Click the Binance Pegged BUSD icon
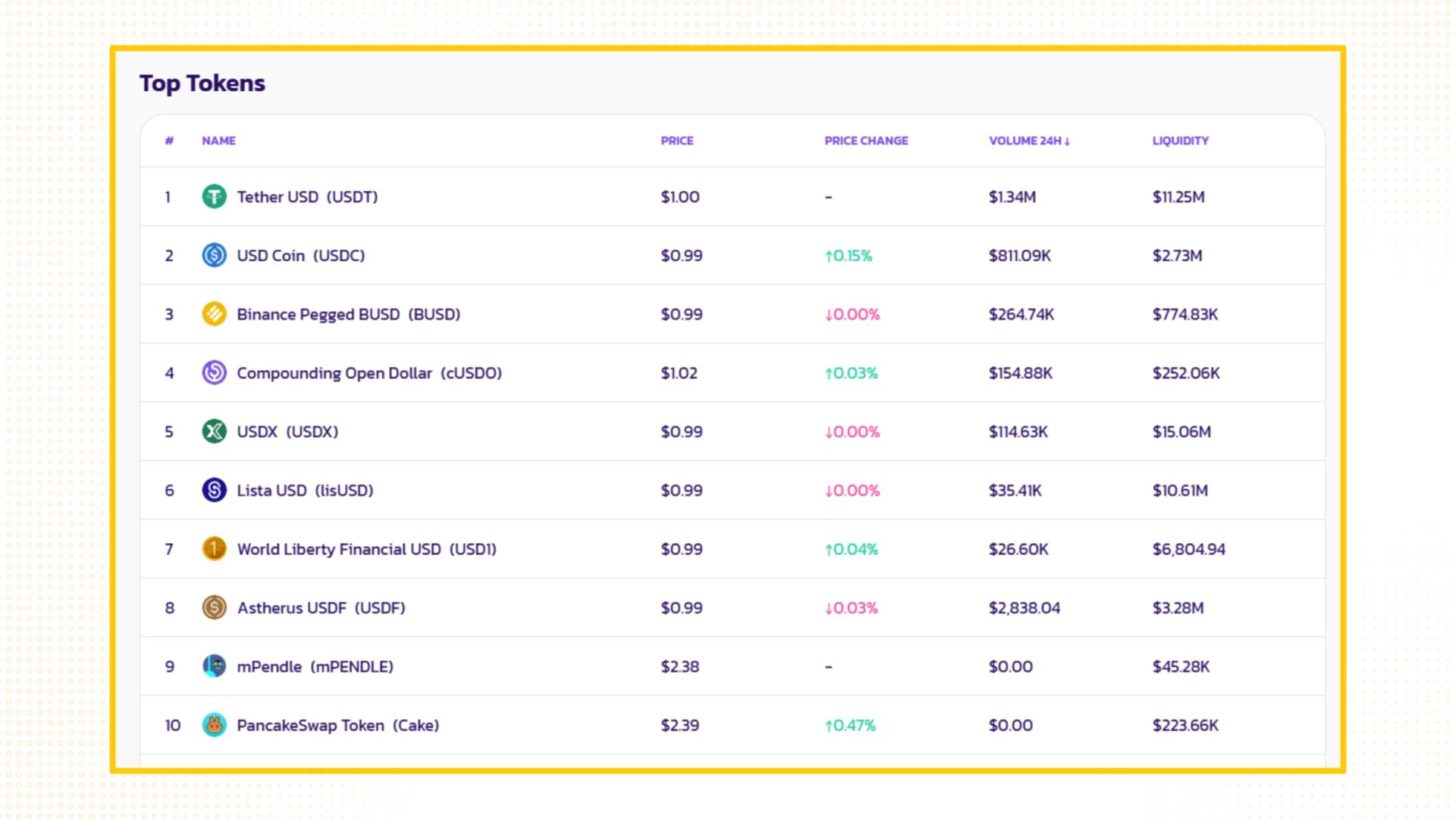The image size is (1456, 819). pyautogui.click(x=214, y=314)
